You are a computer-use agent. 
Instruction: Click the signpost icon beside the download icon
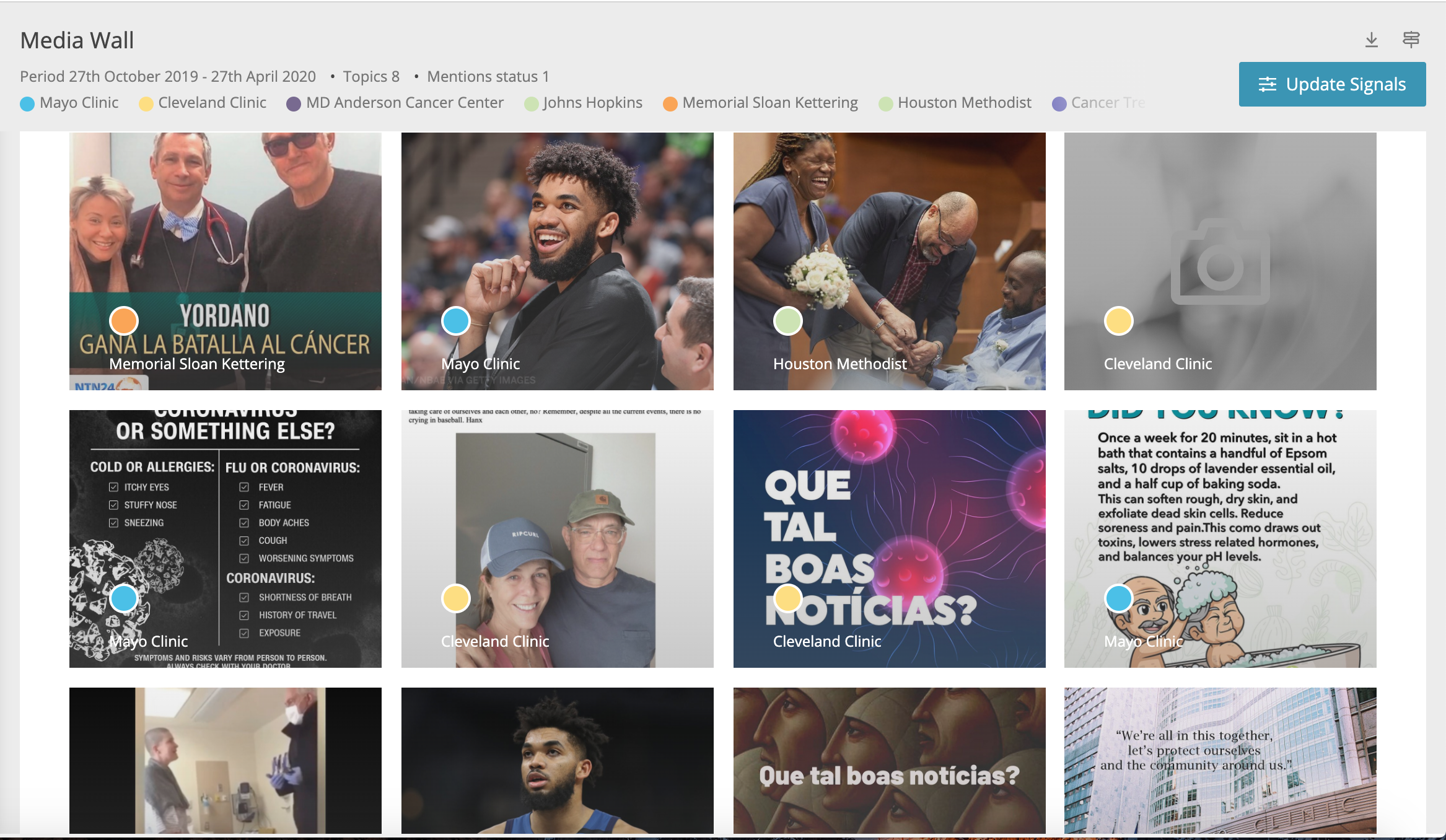[x=1411, y=40]
